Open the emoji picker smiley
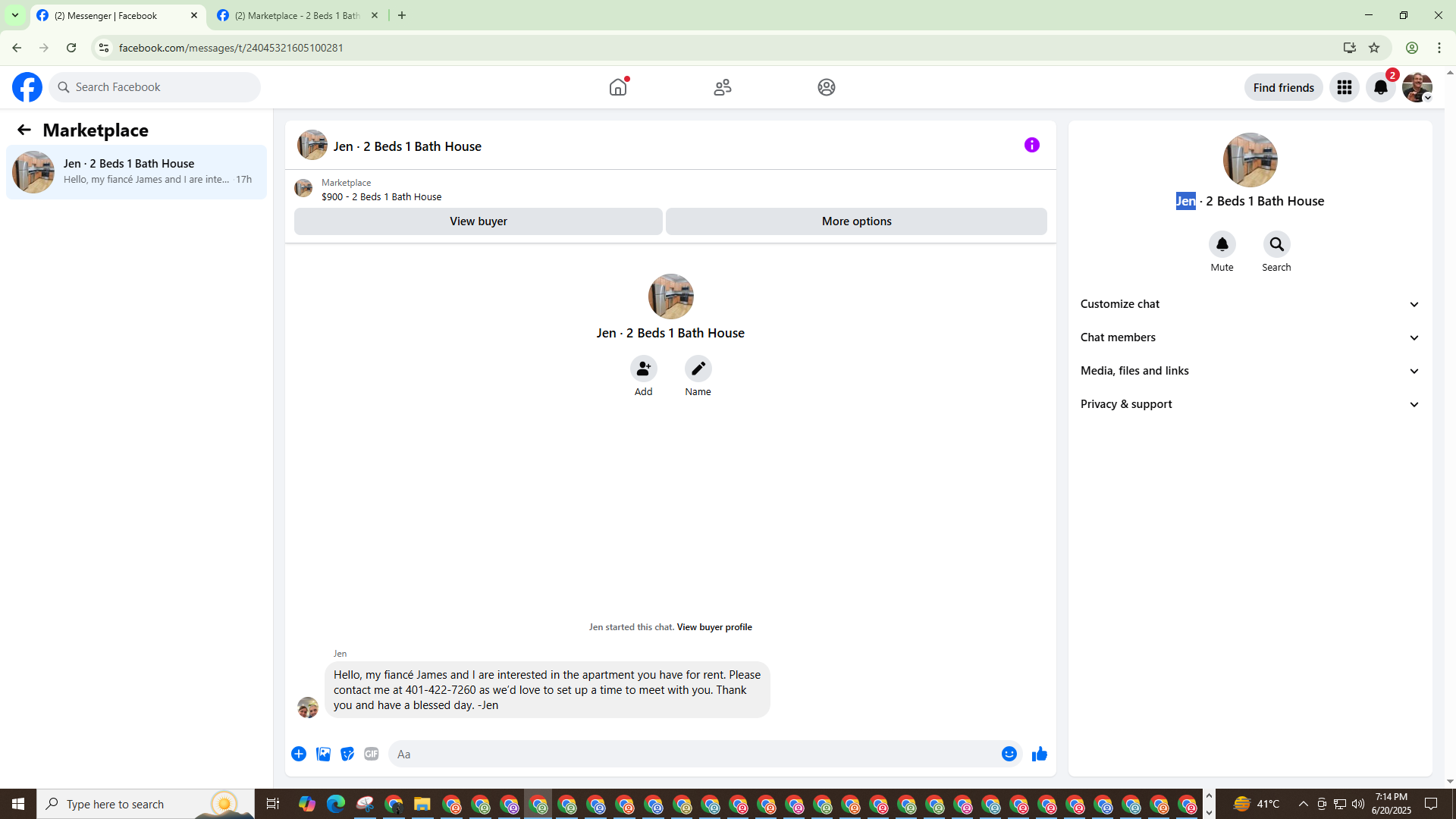Viewport: 1456px width, 819px height. [x=1009, y=754]
